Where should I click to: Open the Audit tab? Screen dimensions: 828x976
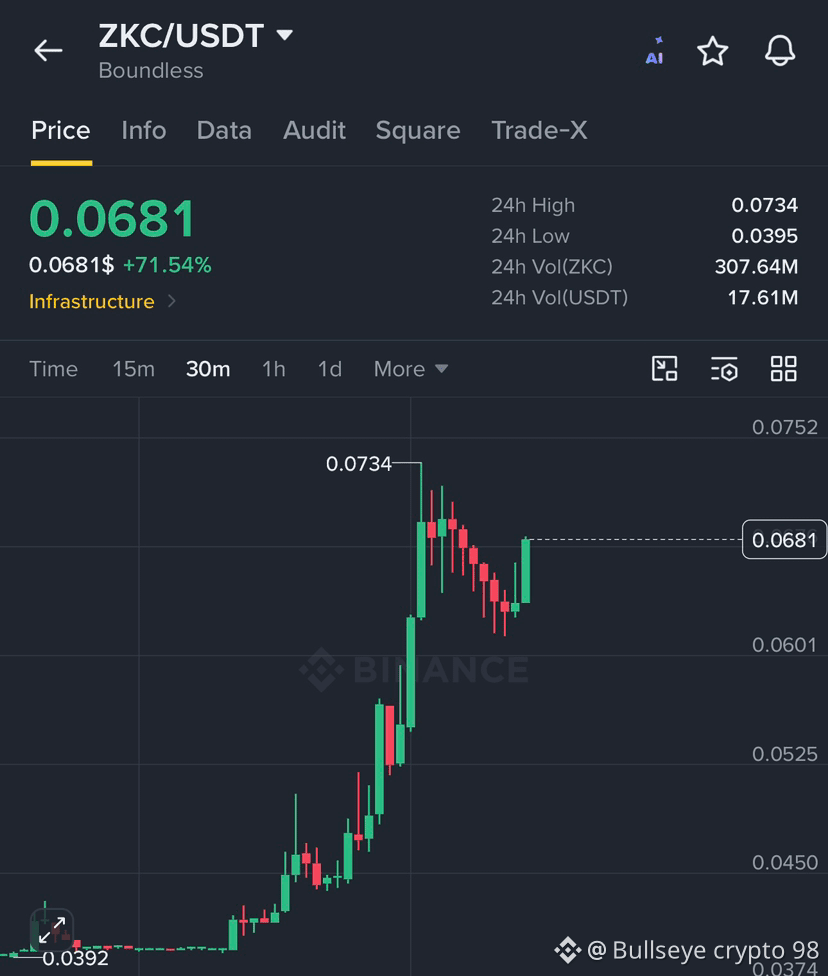click(314, 131)
